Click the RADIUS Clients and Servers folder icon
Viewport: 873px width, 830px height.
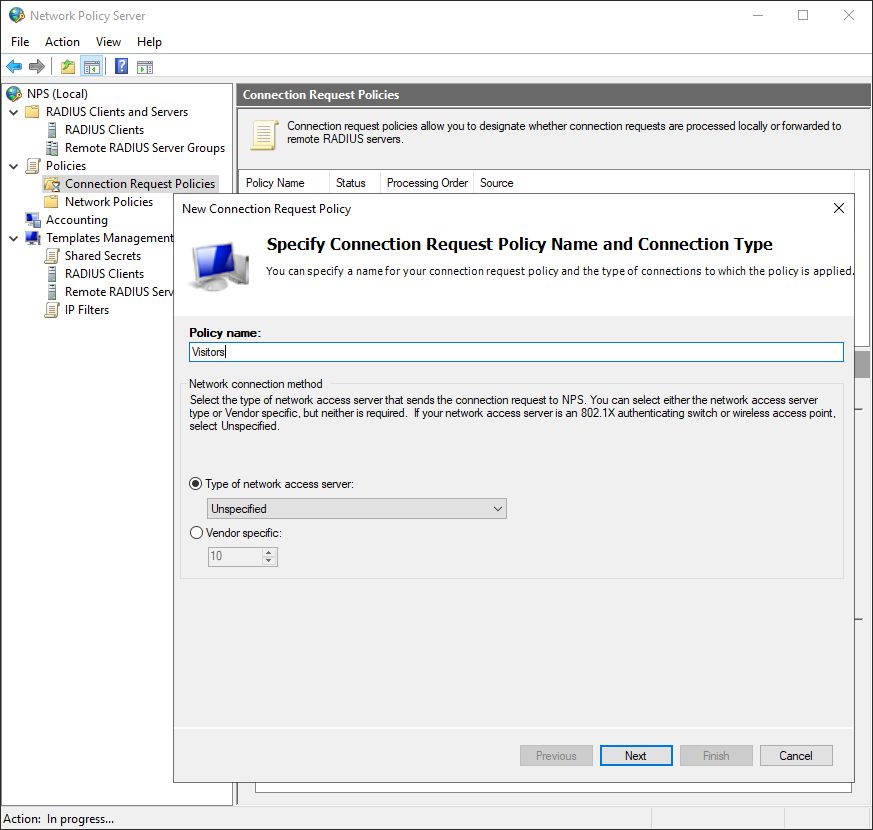[33, 111]
